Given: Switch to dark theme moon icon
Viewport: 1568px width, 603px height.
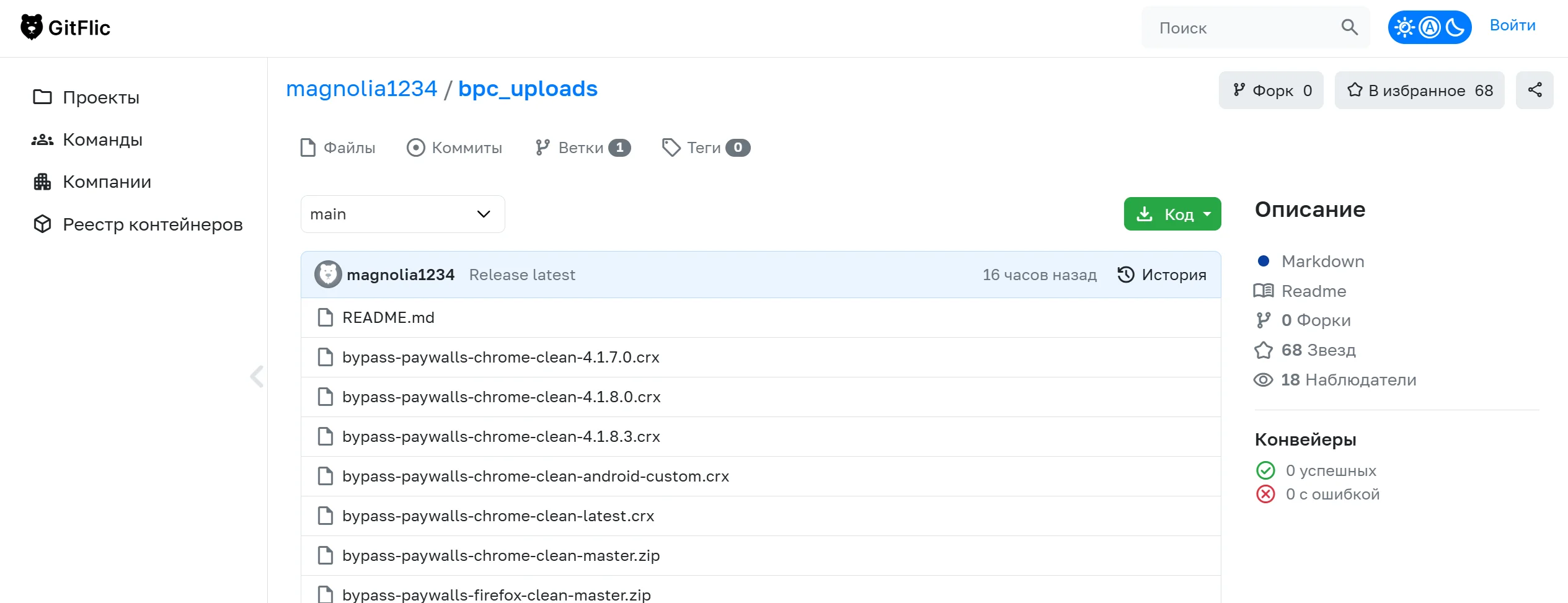Looking at the screenshot, I should [x=1455, y=27].
